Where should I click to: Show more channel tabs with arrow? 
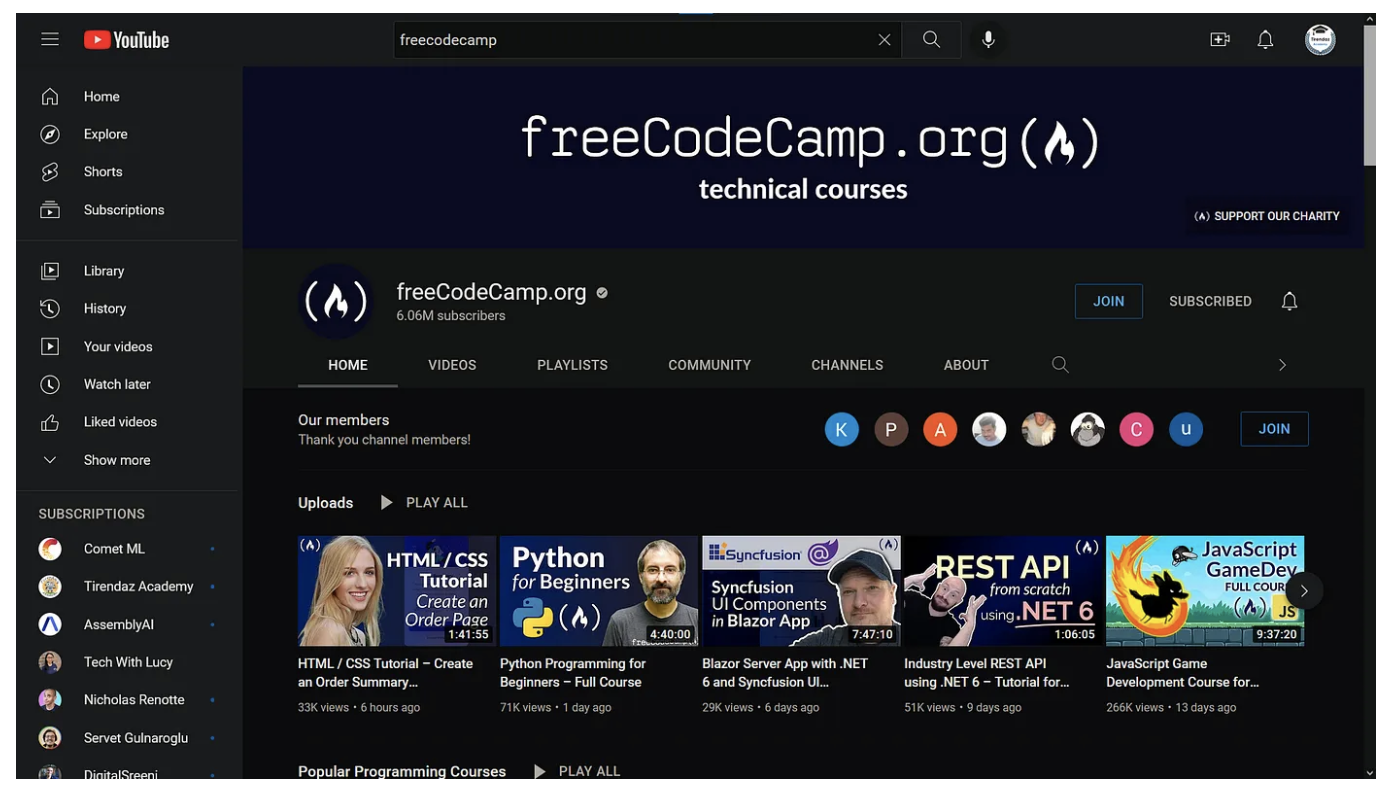coord(1282,365)
